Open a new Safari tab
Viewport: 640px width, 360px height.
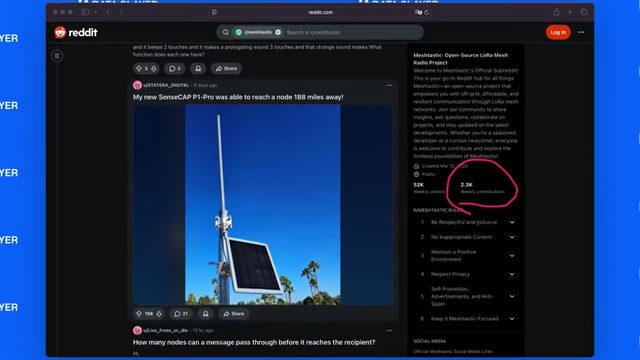[570, 12]
